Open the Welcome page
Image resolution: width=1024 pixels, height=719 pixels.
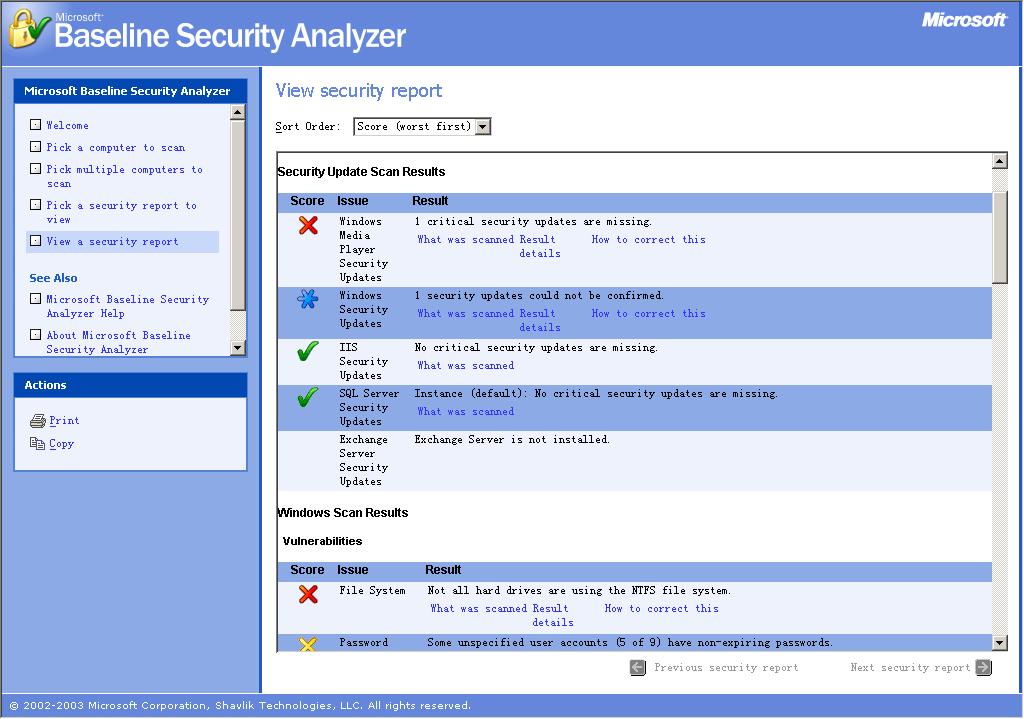tap(67, 125)
